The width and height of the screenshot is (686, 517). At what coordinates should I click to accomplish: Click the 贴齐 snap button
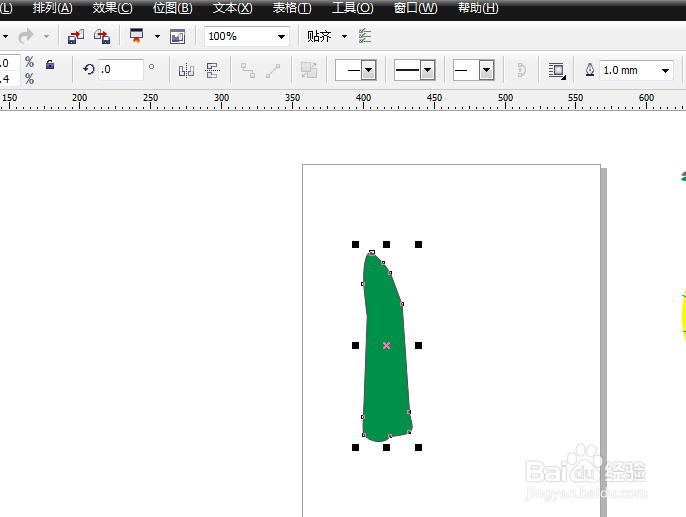pyautogui.click(x=319, y=36)
